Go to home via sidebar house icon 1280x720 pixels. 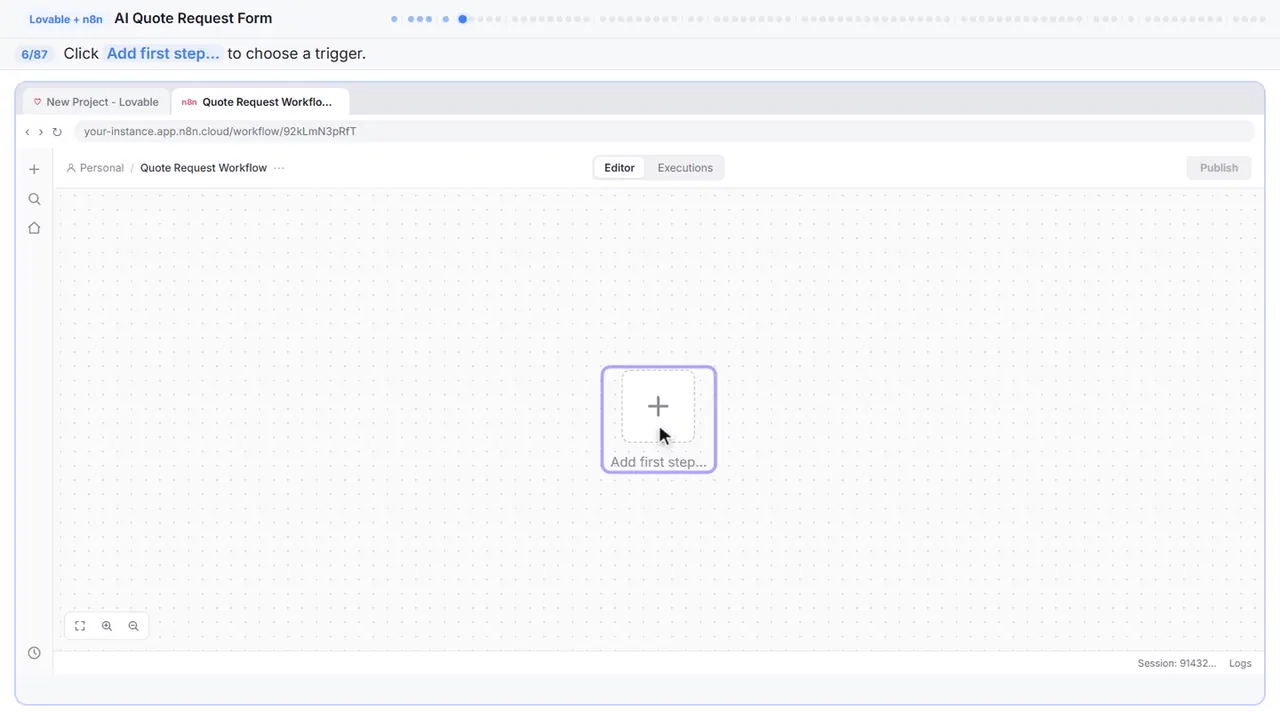34,228
